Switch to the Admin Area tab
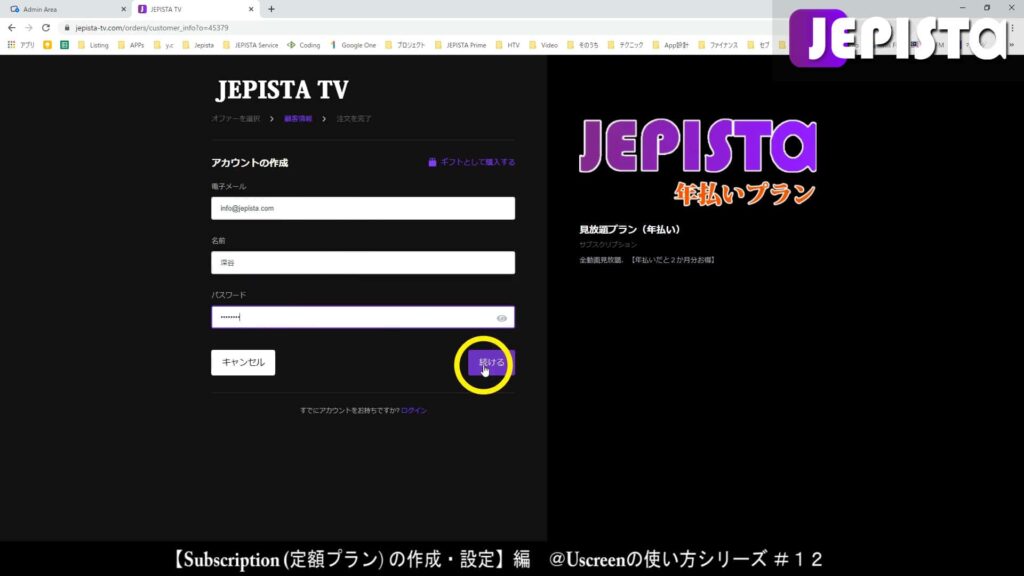Viewport: 1024px width, 576px height. coord(65,9)
